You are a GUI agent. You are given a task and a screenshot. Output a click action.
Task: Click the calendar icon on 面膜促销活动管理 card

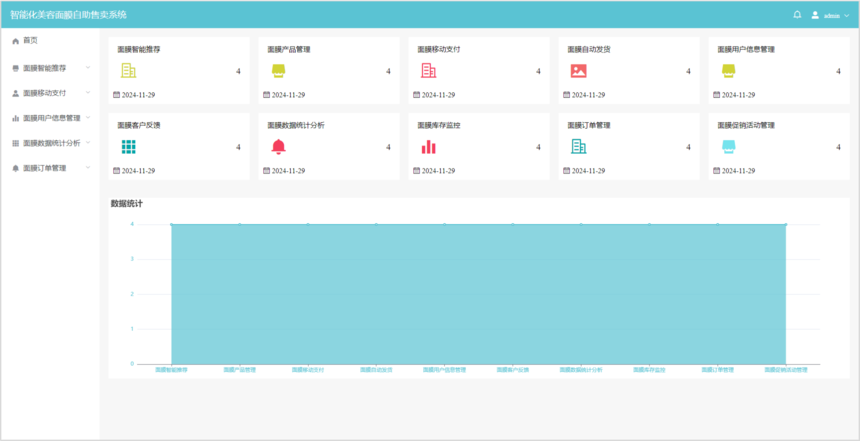(x=716, y=171)
